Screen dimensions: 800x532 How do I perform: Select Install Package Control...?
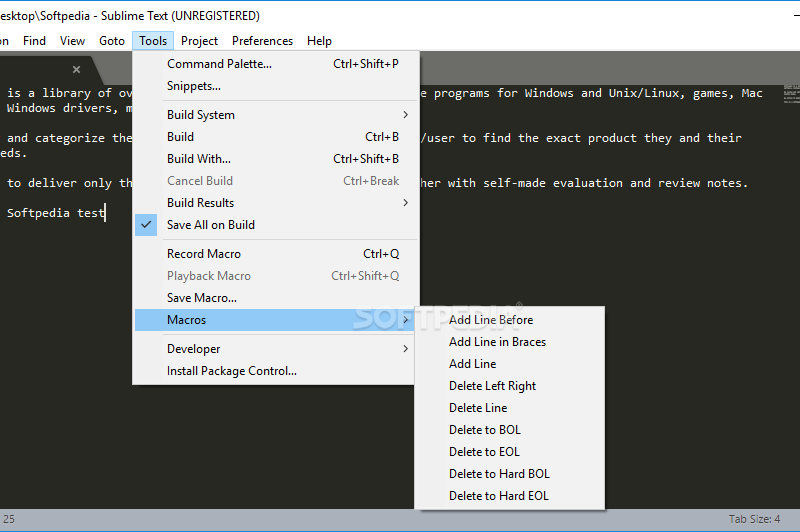(276, 371)
